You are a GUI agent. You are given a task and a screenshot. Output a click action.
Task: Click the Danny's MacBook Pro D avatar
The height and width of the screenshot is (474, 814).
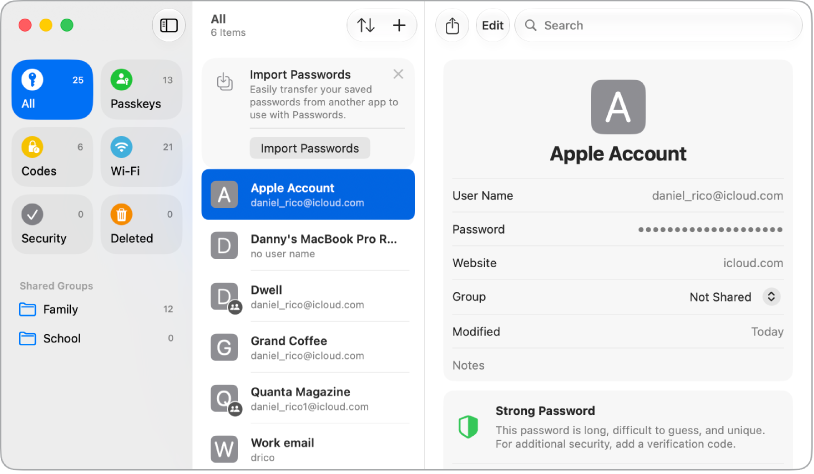click(224, 246)
